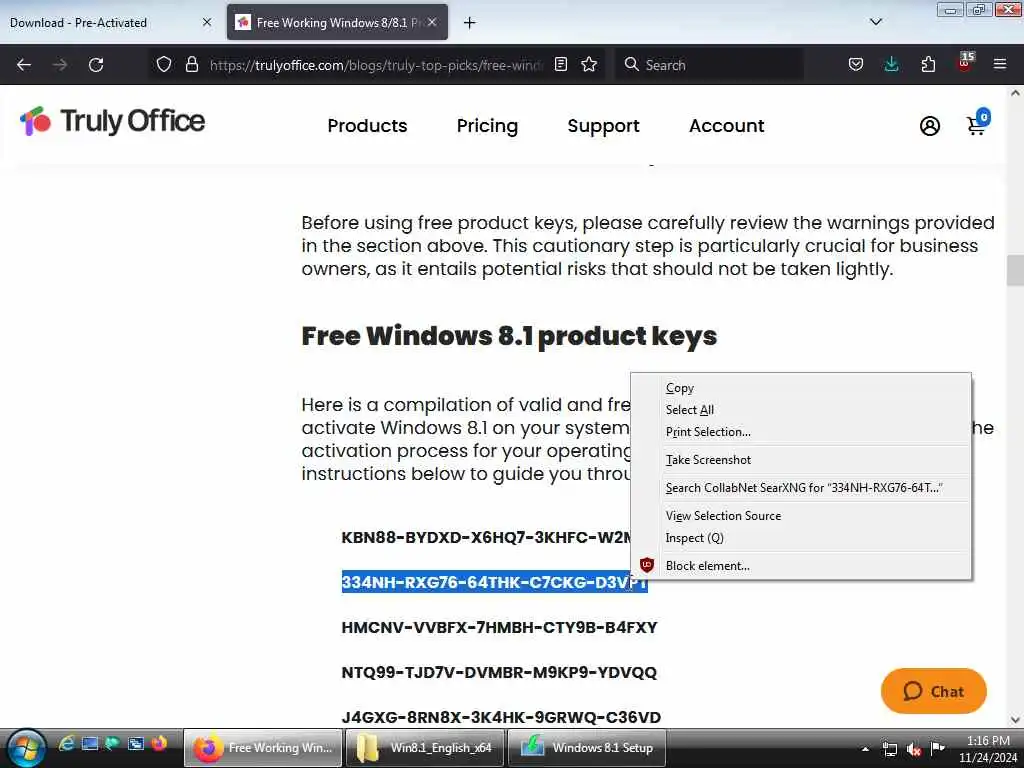Open the Products nav menu
Image resolution: width=1024 pixels, height=768 pixels.
367,125
